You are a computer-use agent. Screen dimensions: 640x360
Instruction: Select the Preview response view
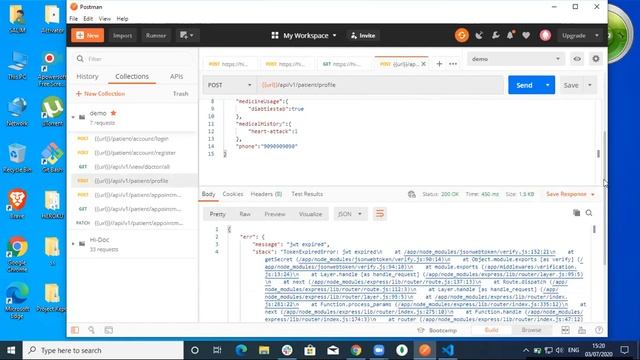(275, 214)
